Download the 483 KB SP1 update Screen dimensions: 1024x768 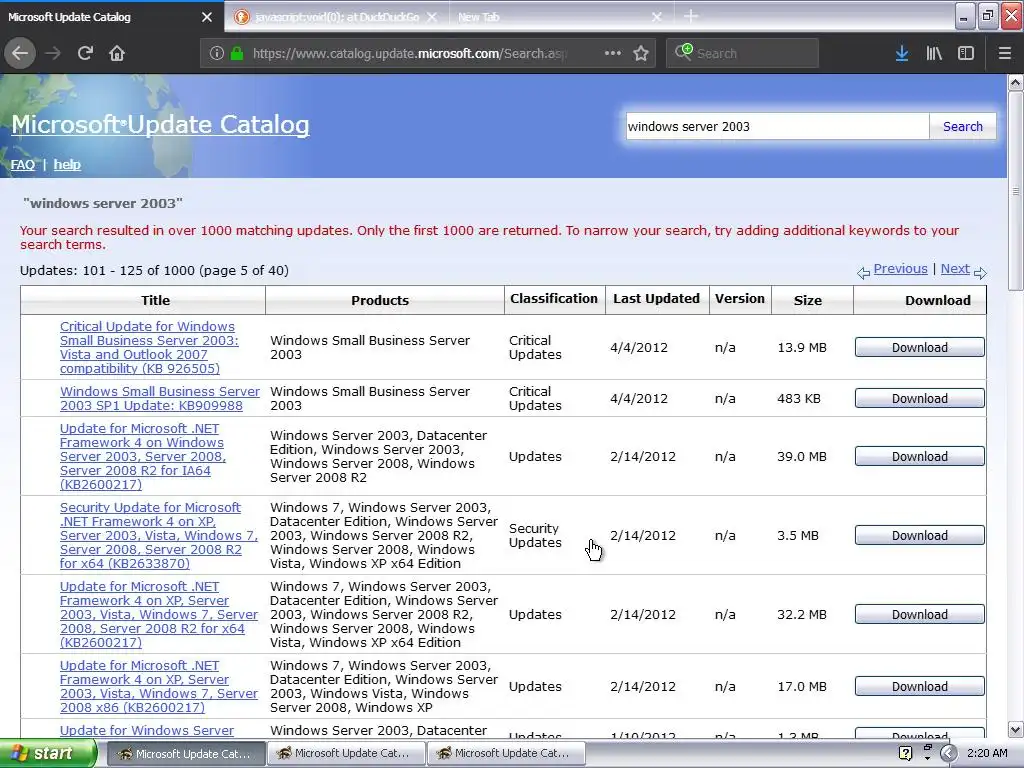tap(920, 398)
